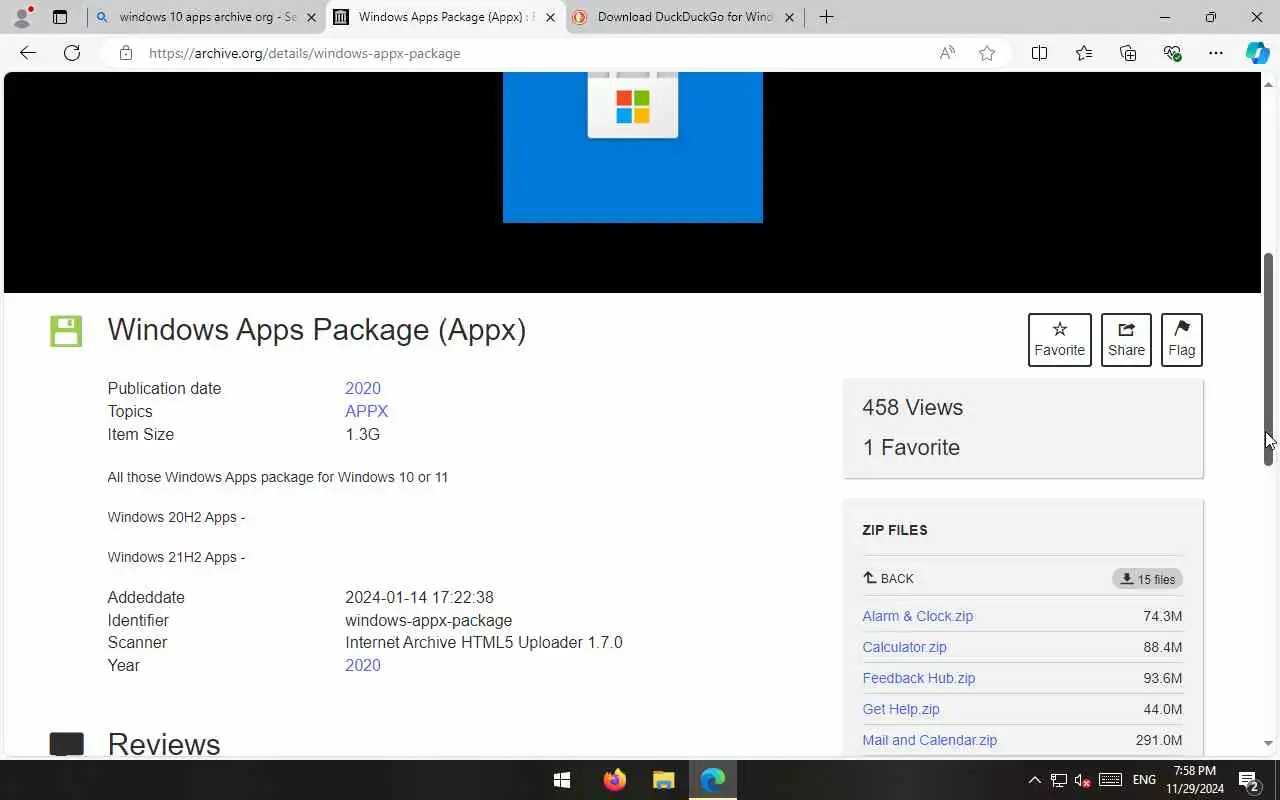1280x800 pixels.
Task: Click the windows-appx-package identifier text
Action: click(429, 620)
